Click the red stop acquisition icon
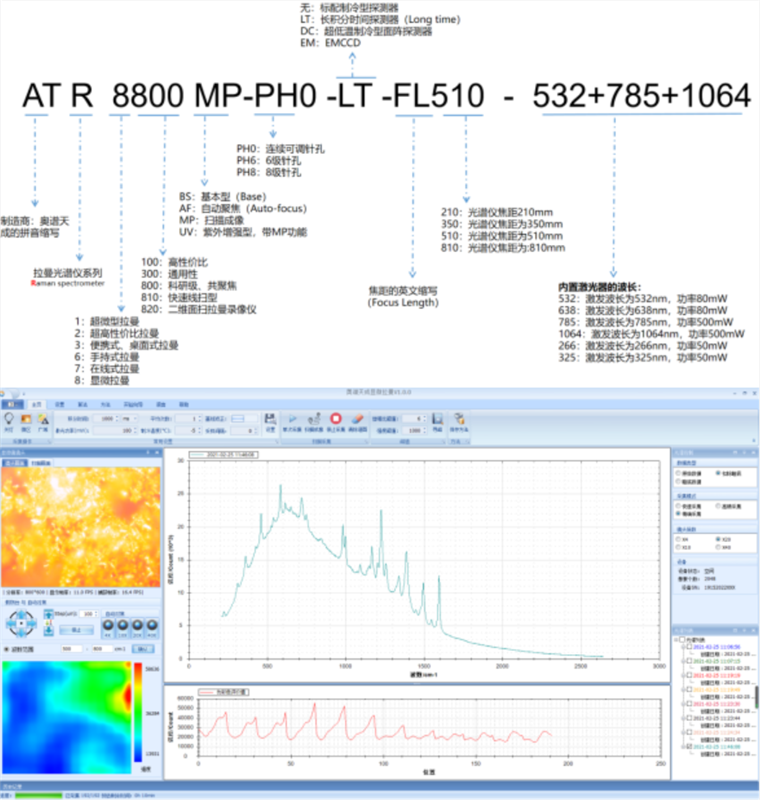Image resolution: width=760 pixels, height=800 pixels. (337, 420)
